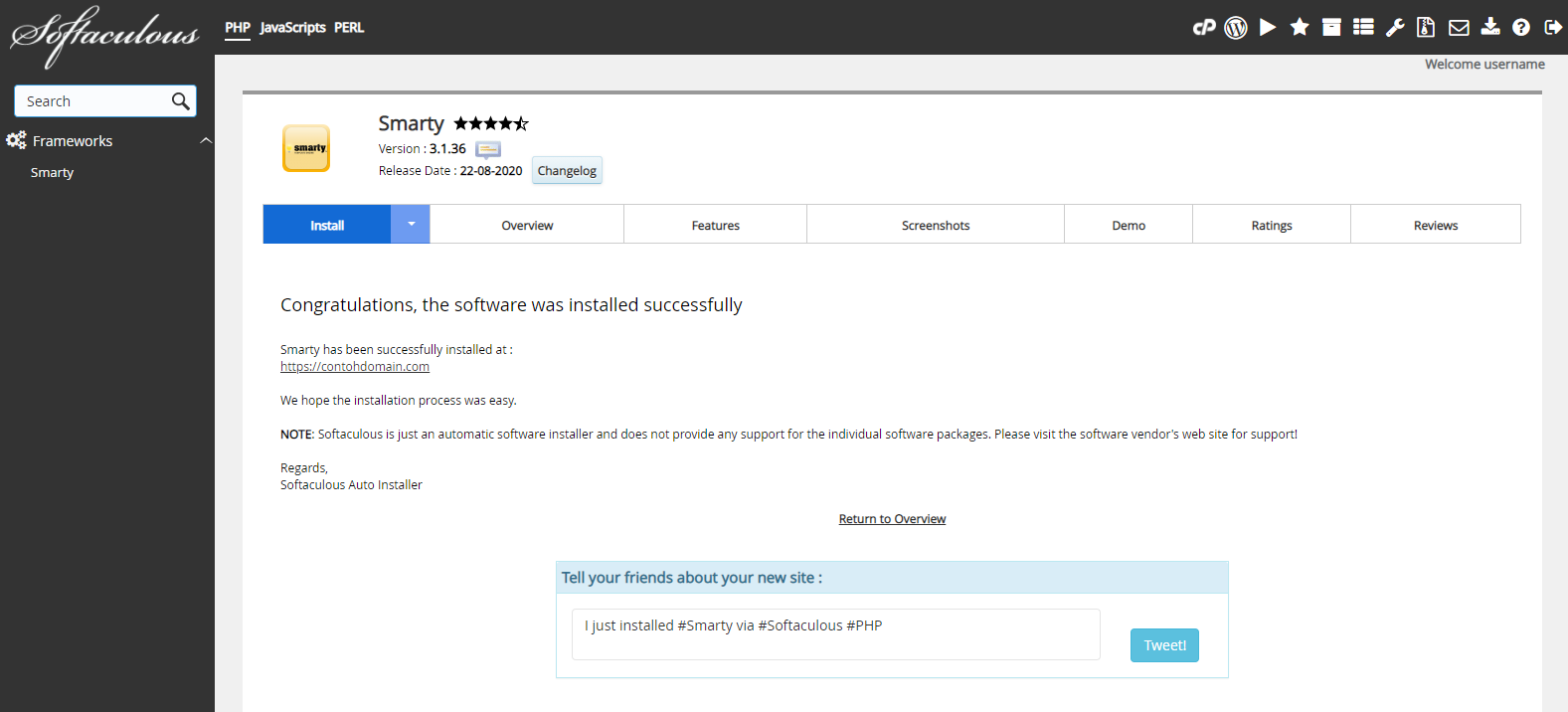
Task: Click the Return to Overview link
Action: pyautogui.click(x=892, y=519)
